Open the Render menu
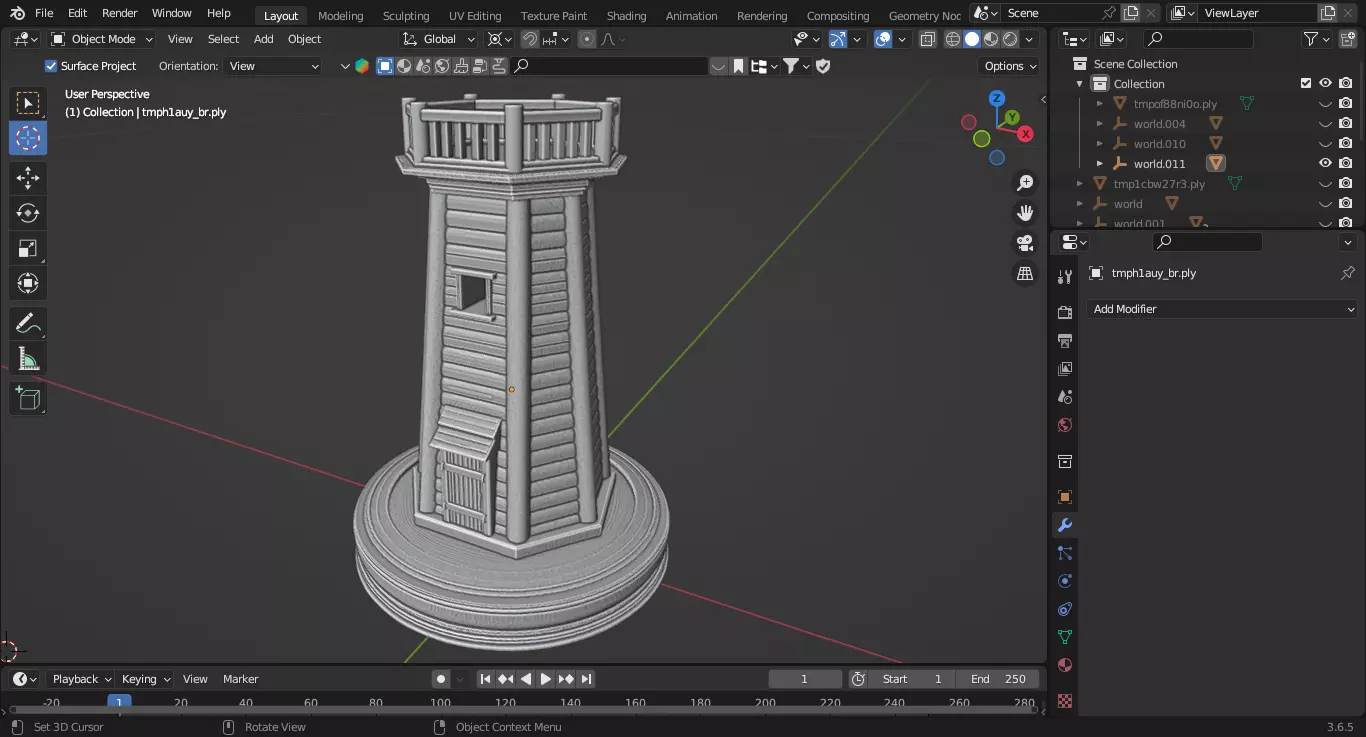Image resolution: width=1366 pixels, height=737 pixels. click(120, 13)
